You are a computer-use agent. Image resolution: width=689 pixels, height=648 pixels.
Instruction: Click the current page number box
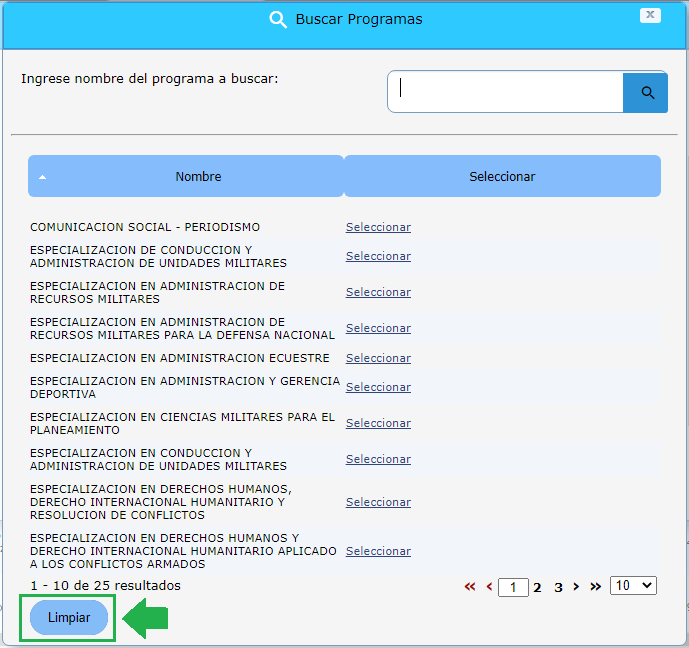[x=513, y=588]
